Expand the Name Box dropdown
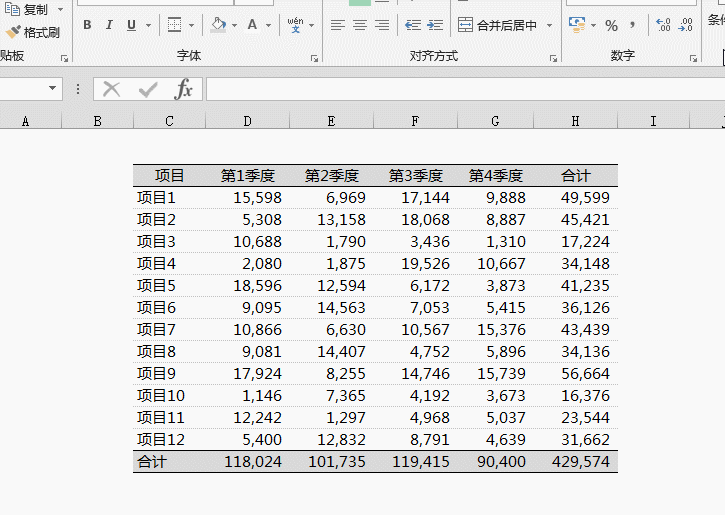725x515 pixels. (x=53, y=88)
